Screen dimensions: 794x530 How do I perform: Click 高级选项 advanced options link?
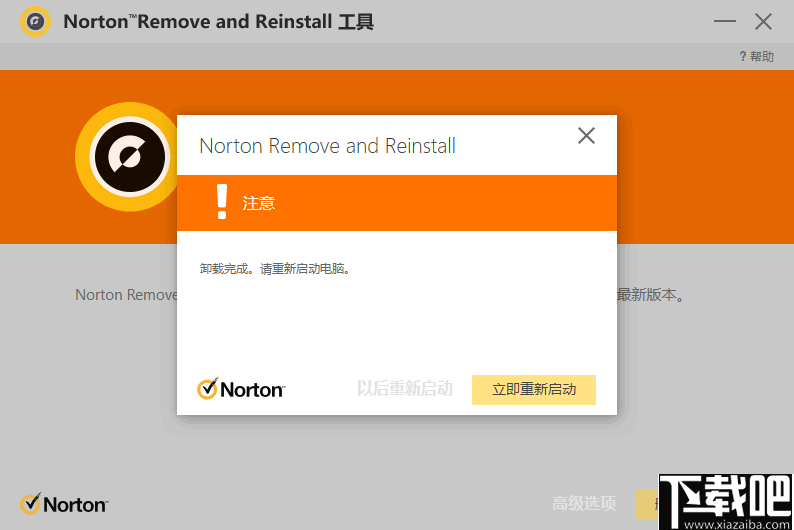point(584,503)
